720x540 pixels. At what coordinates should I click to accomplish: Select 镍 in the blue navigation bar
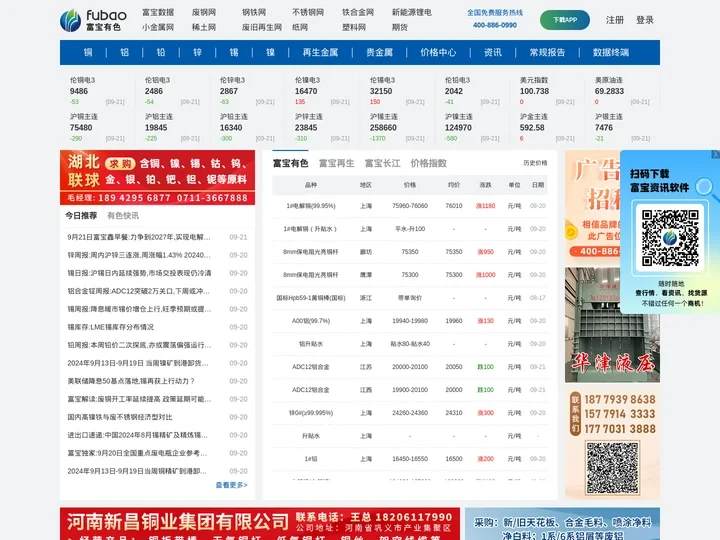click(x=270, y=52)
